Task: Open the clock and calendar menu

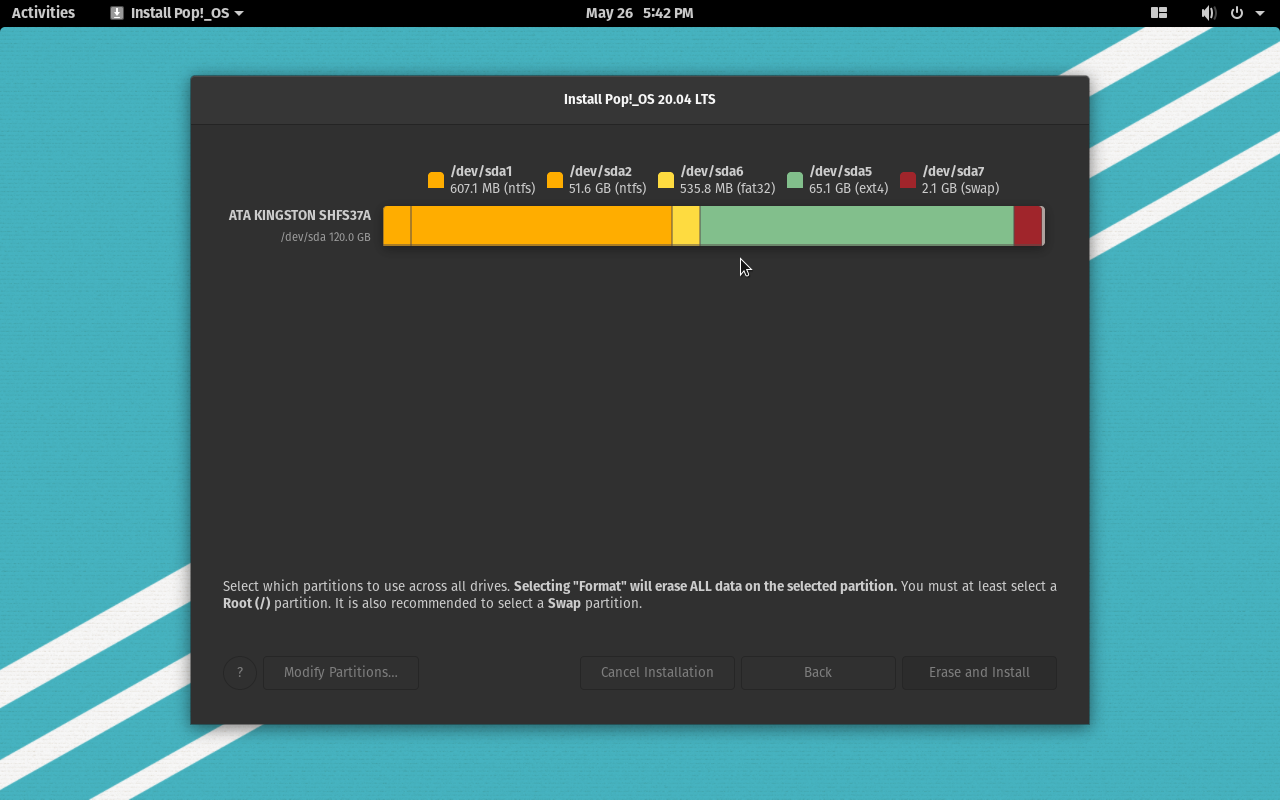Action: coord(639,13)
